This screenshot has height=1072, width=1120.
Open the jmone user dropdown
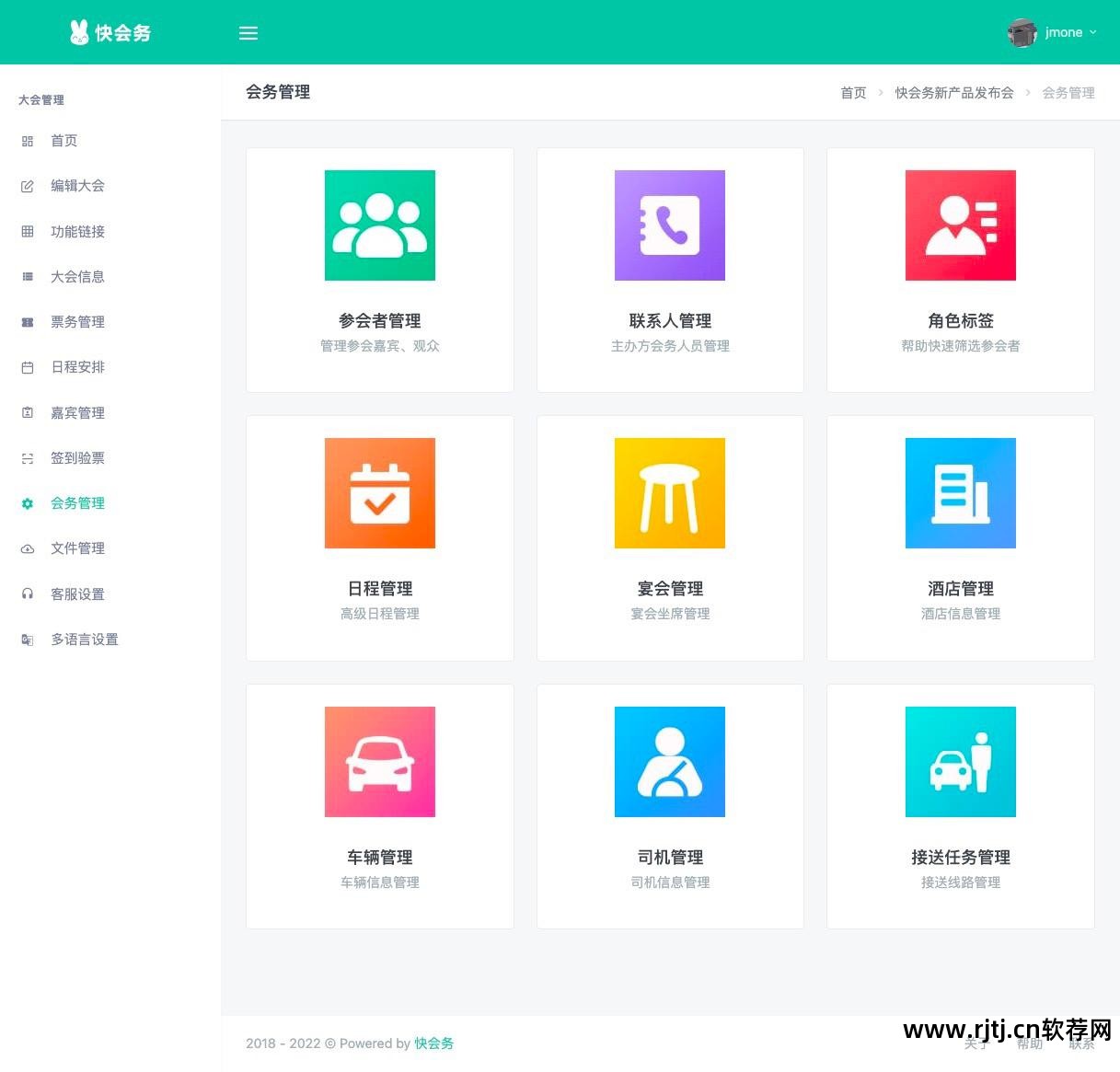[x=1066, y=31]
